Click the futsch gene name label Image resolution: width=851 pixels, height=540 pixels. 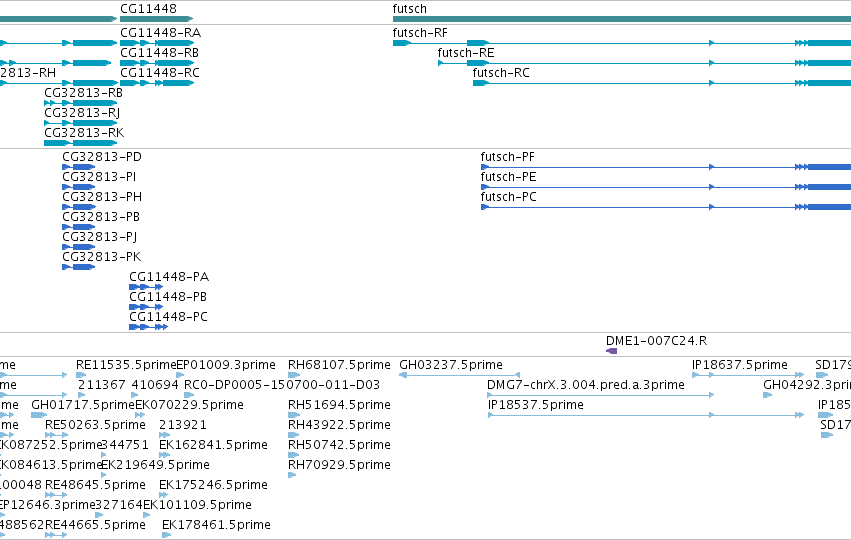(x=410, y=9)
